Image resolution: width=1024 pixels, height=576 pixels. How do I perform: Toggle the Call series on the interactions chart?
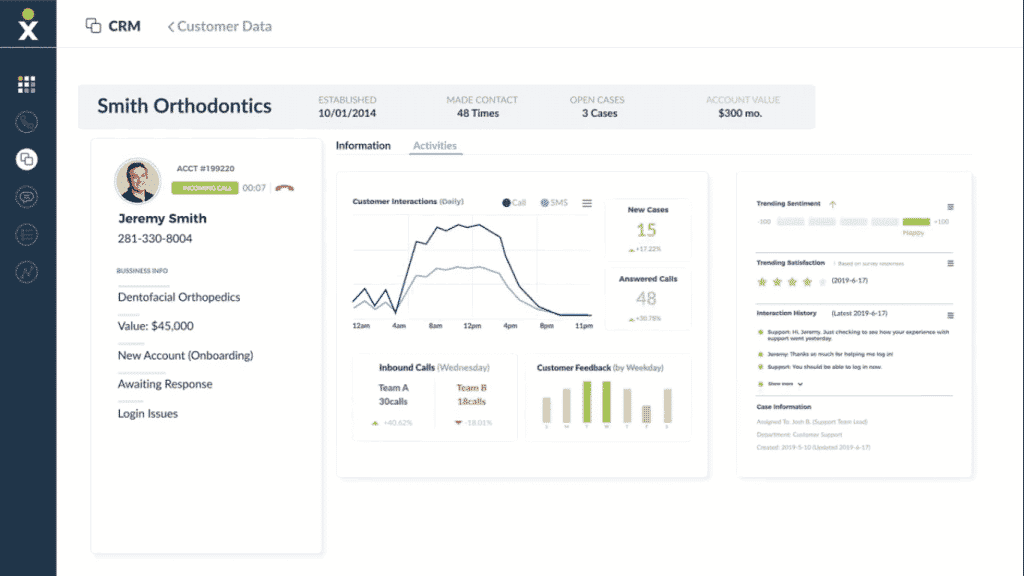[x=514, y=202]
